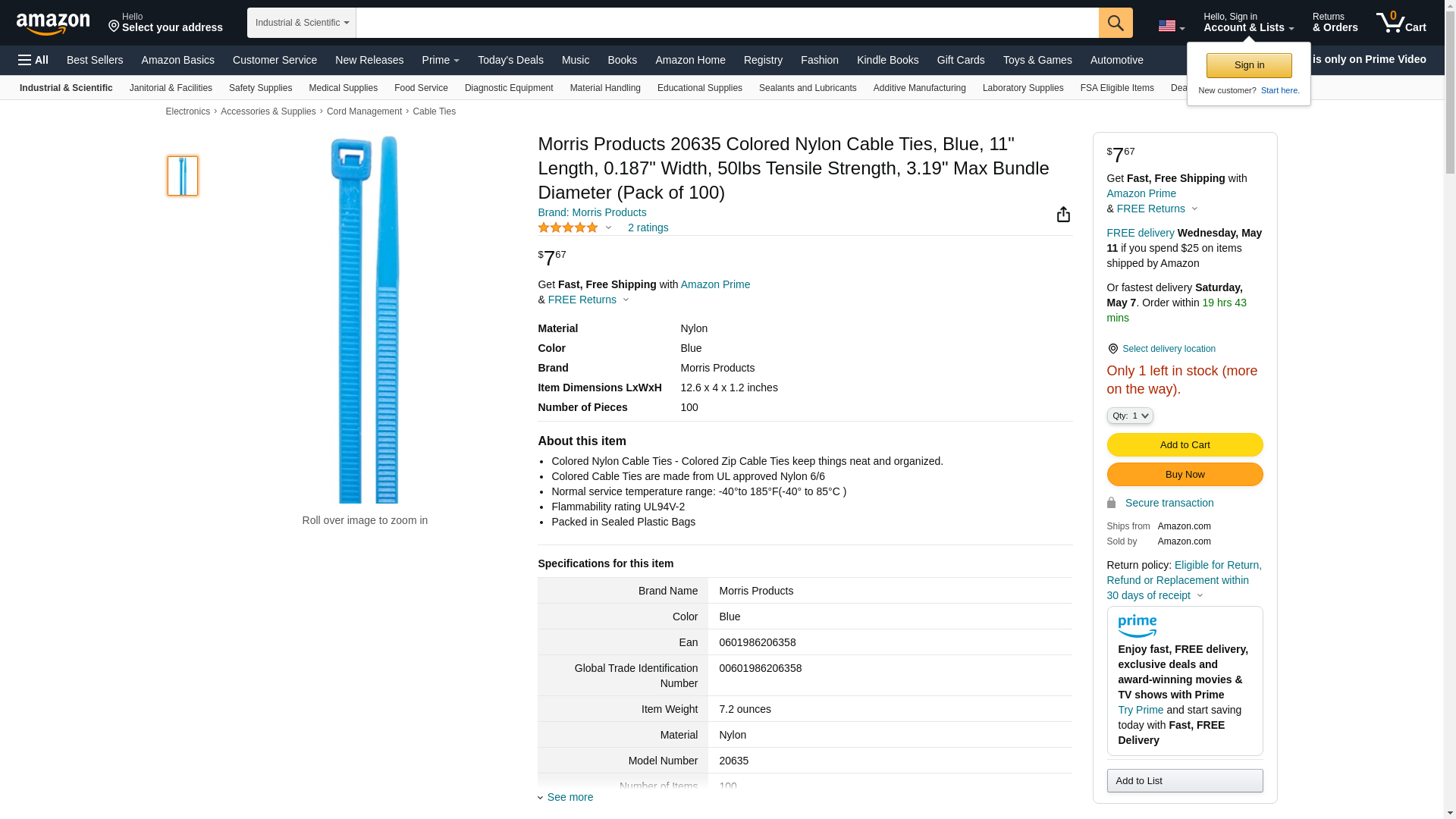
Task: Click the Add to Cart button
Action: (1185, 445)
